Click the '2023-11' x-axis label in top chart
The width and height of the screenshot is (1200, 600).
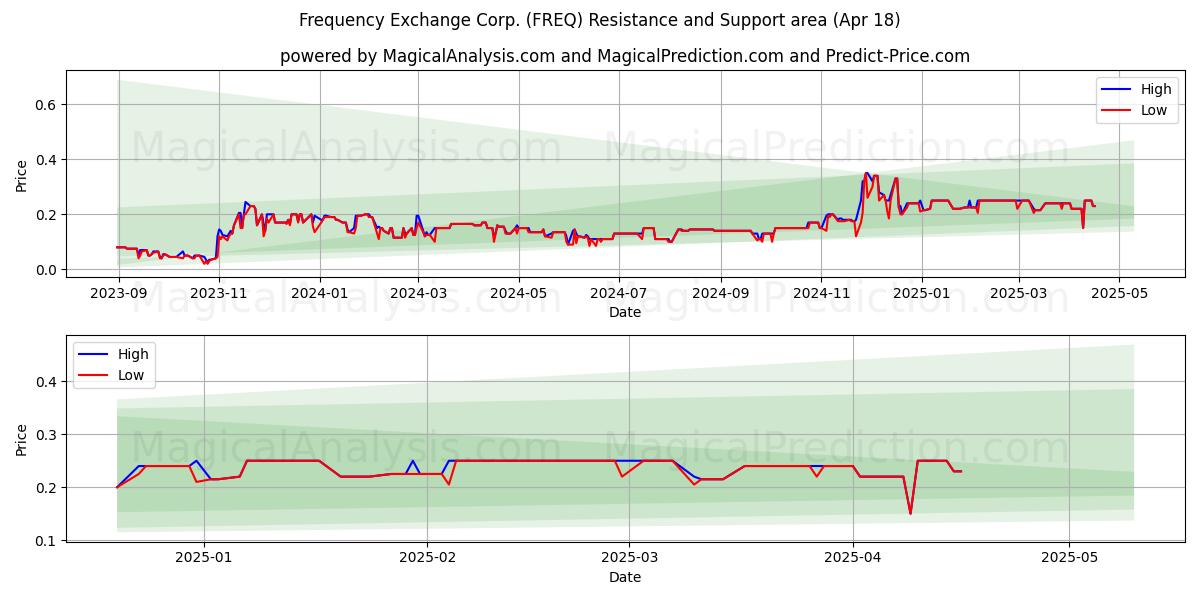[x=219, y=293]
